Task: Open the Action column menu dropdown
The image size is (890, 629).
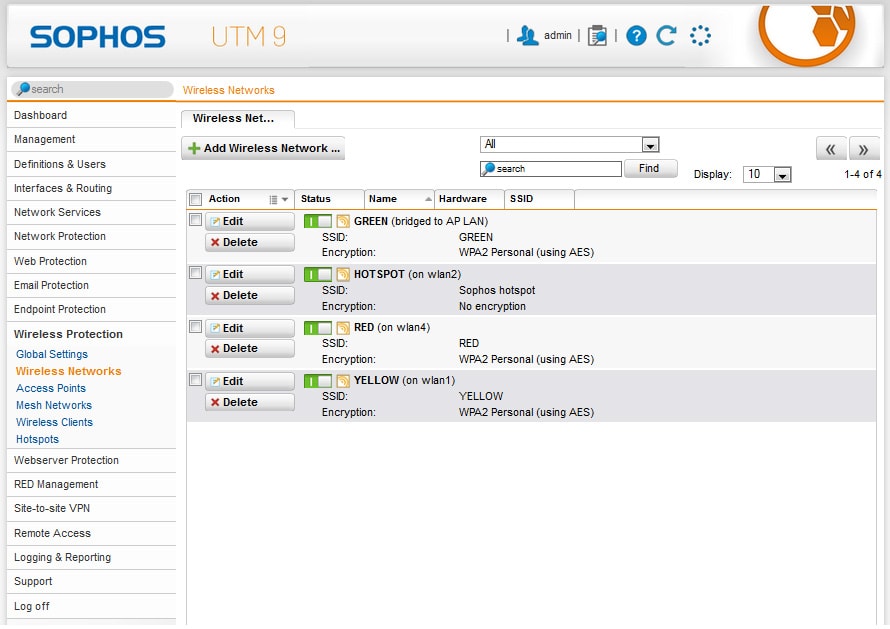Action: (x=279, y=199)
